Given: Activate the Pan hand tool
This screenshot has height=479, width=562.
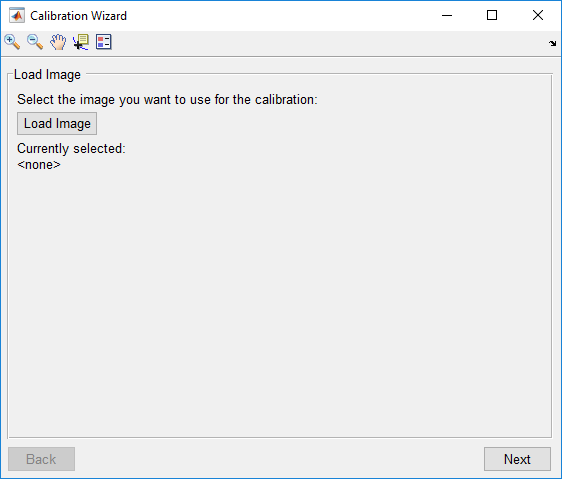Looking at the screenshot, I should click(x=58, y=42).
